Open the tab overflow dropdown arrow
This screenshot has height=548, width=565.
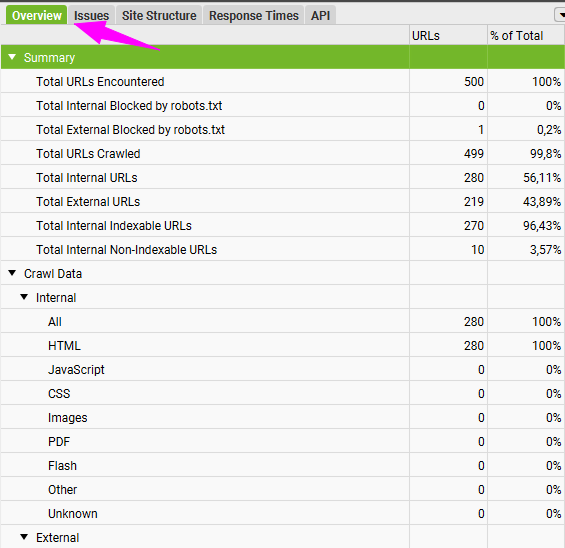[x=561, y=15]
